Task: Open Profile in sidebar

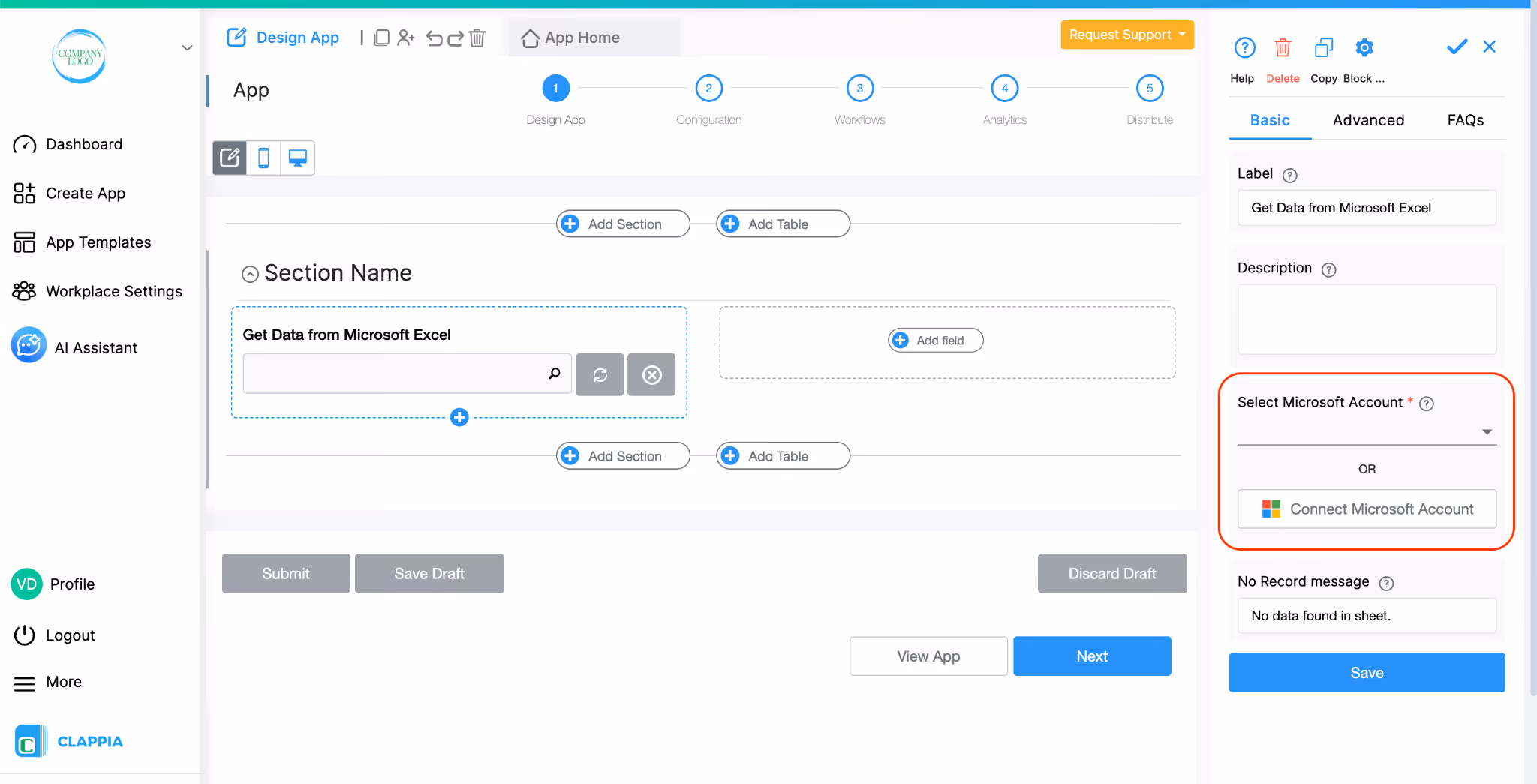Action: [53, 584]
